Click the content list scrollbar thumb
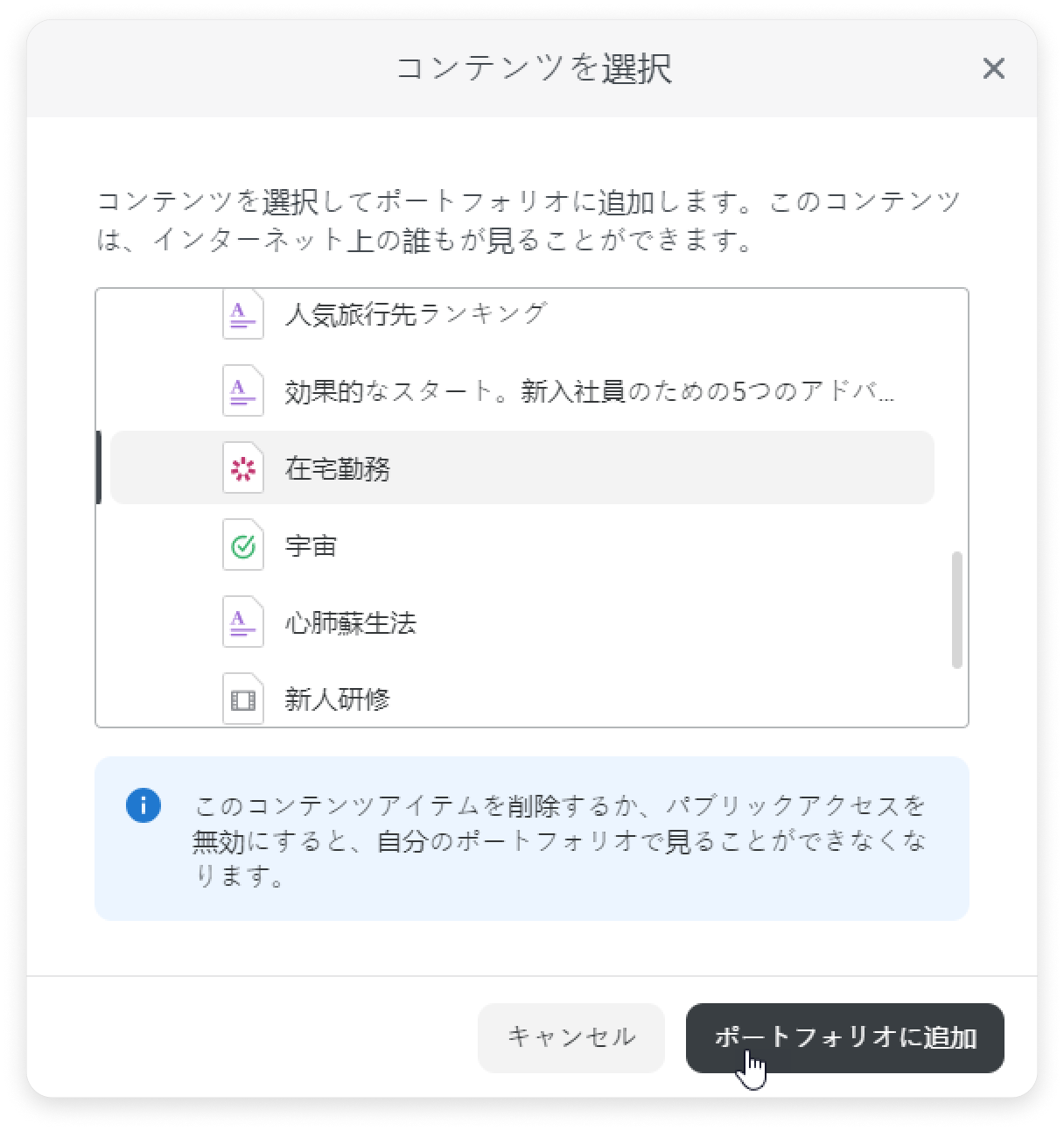1064x1131 pixels. 956,609
